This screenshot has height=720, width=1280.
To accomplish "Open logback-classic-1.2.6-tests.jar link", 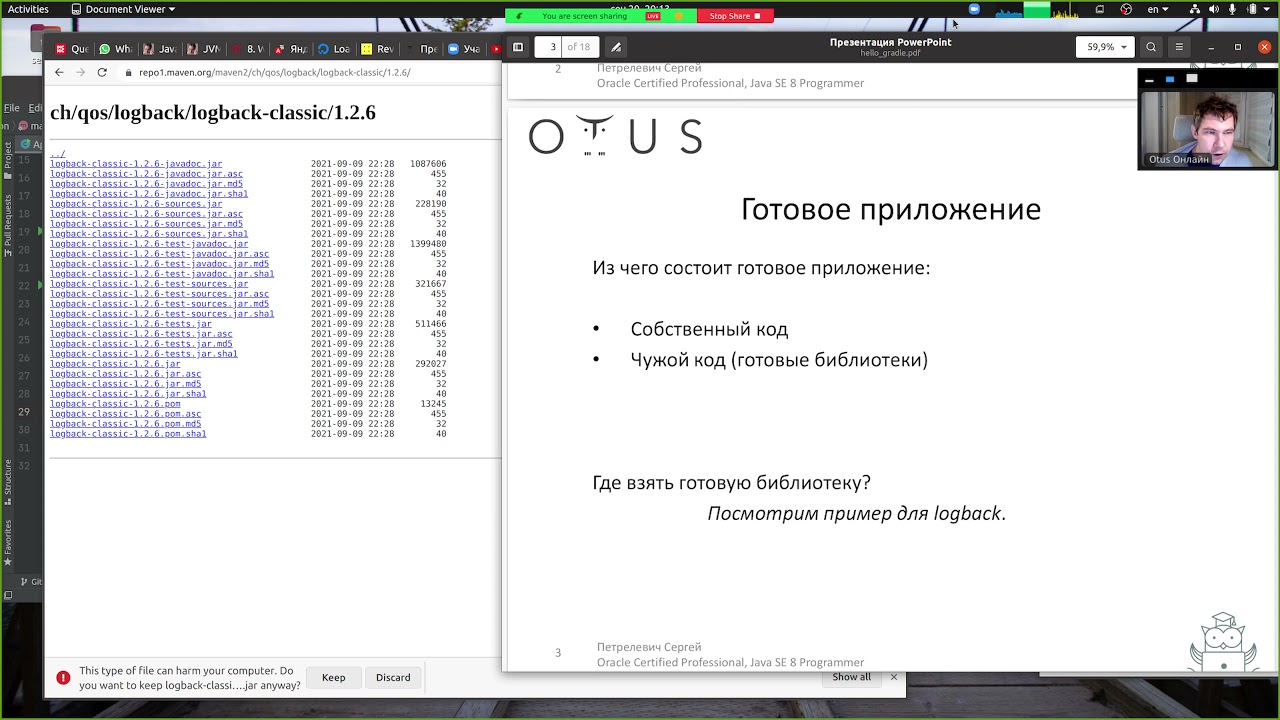I will click(131, 324).
